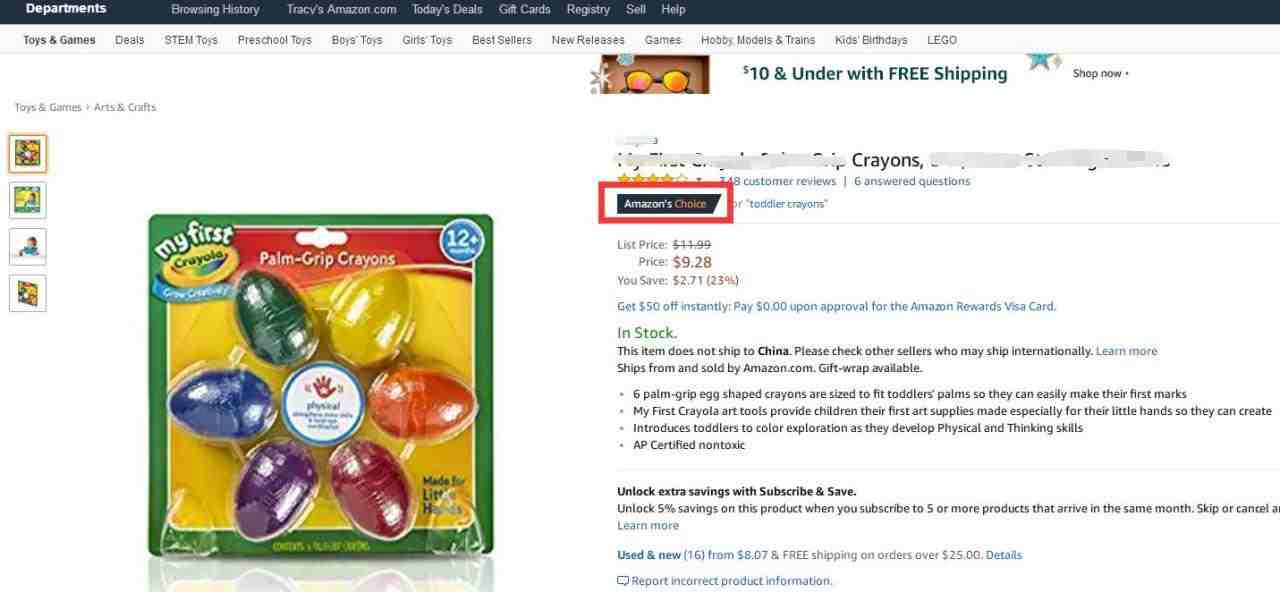Open the customer reviews link
This screenshot has height=592, width=1280.
point(777,181)
